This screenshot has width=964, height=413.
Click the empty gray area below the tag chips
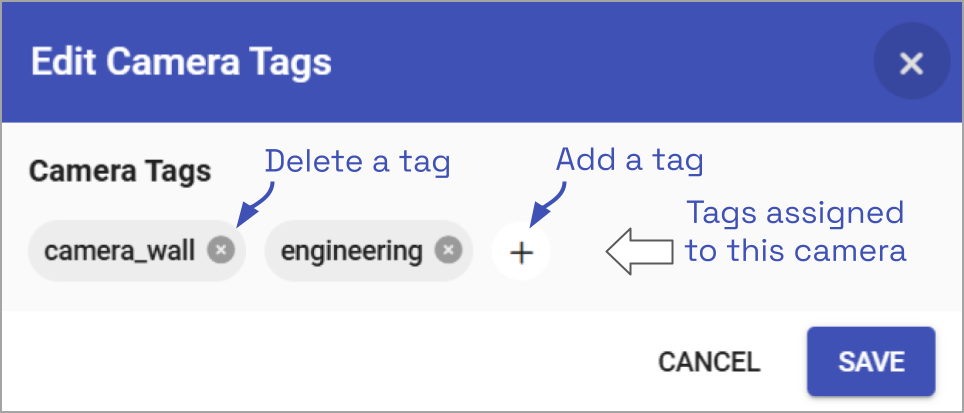point(300,295)
